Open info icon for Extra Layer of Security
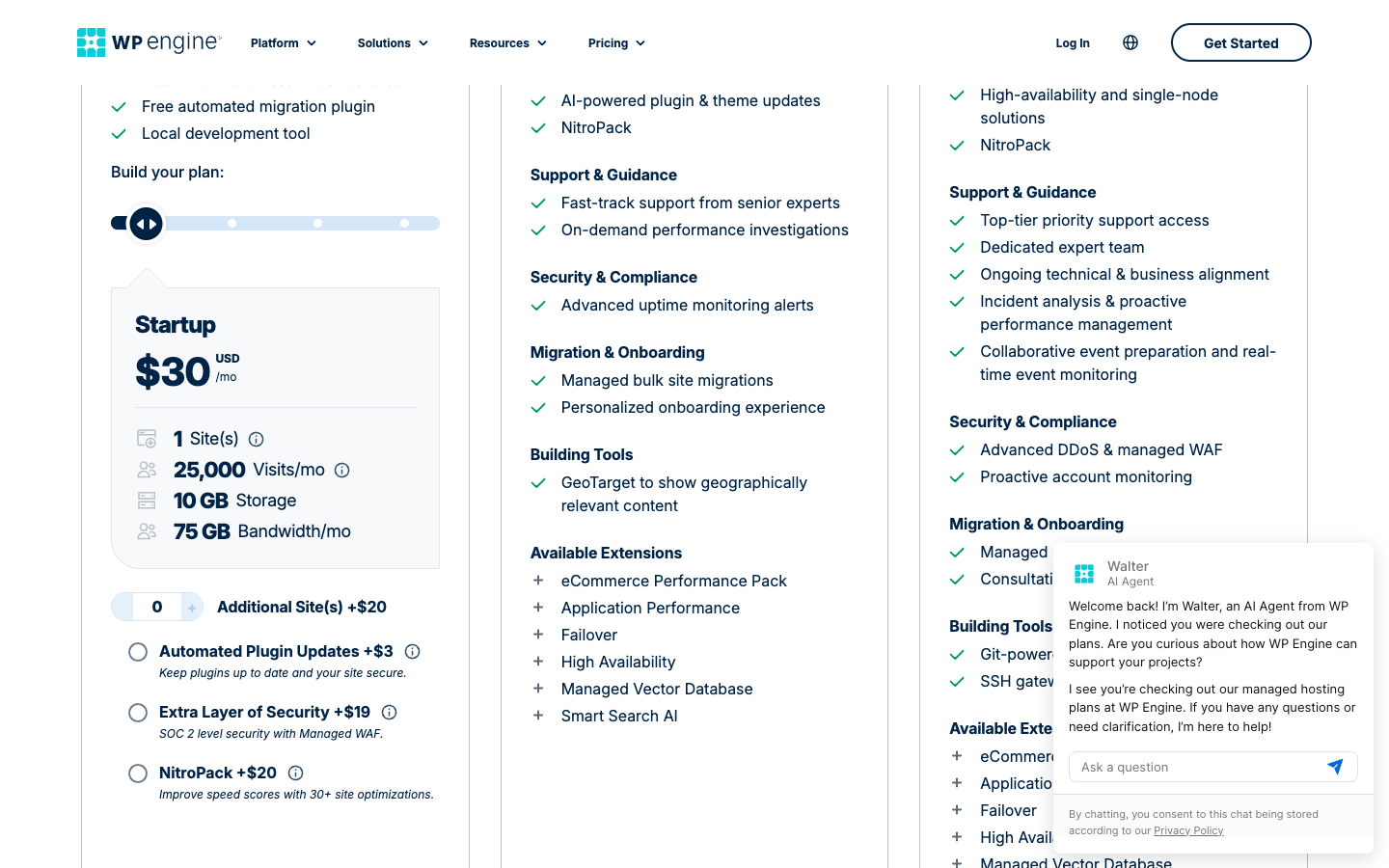This screenshot has height=868, width=1389. [390, 713]
